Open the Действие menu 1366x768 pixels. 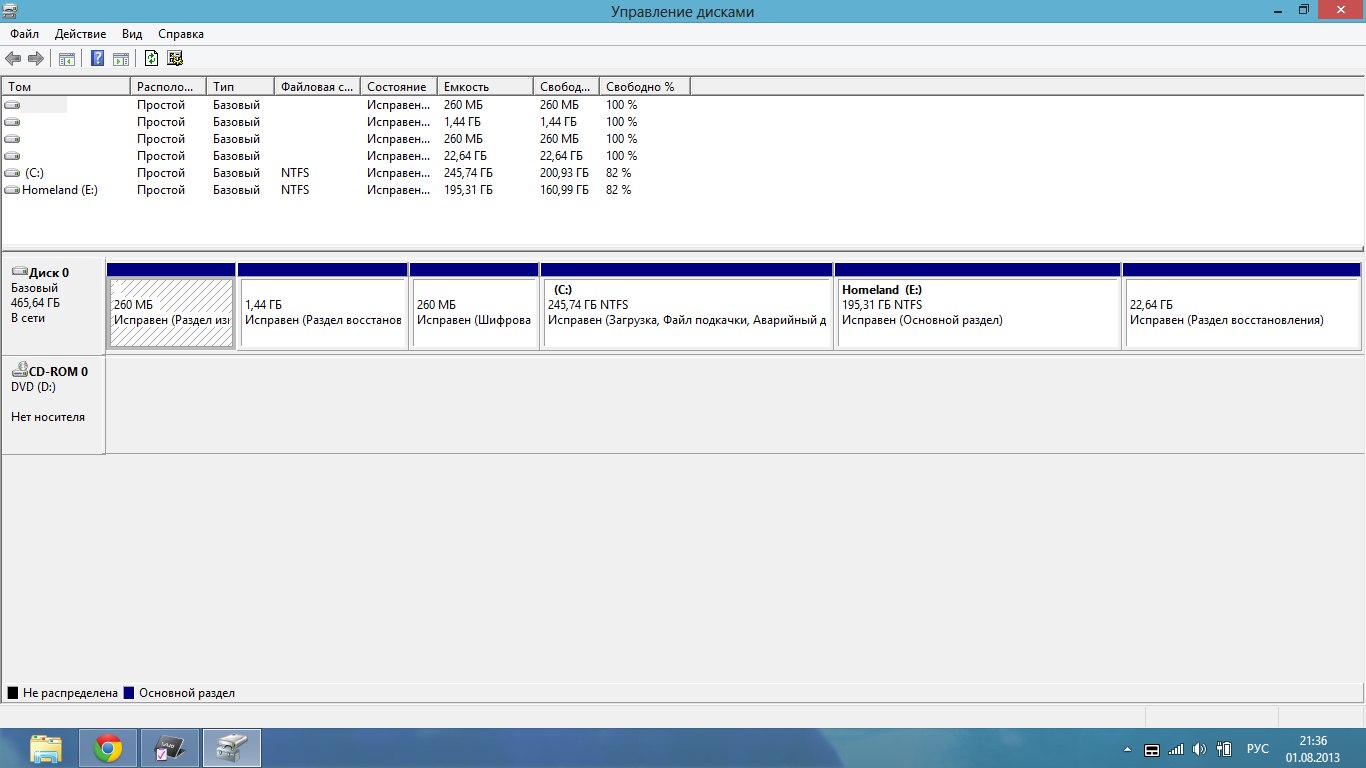coord(81,34)
